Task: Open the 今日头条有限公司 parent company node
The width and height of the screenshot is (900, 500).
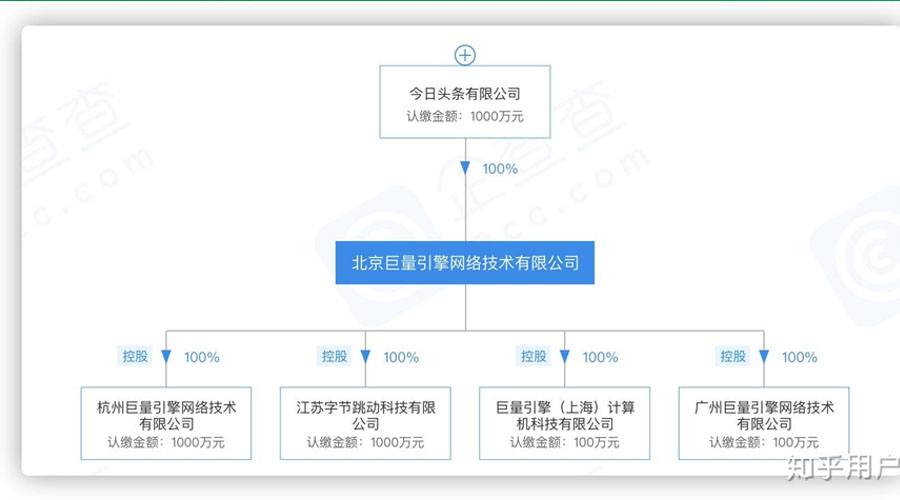Action: pyautogui.click(x=465, y=102)
